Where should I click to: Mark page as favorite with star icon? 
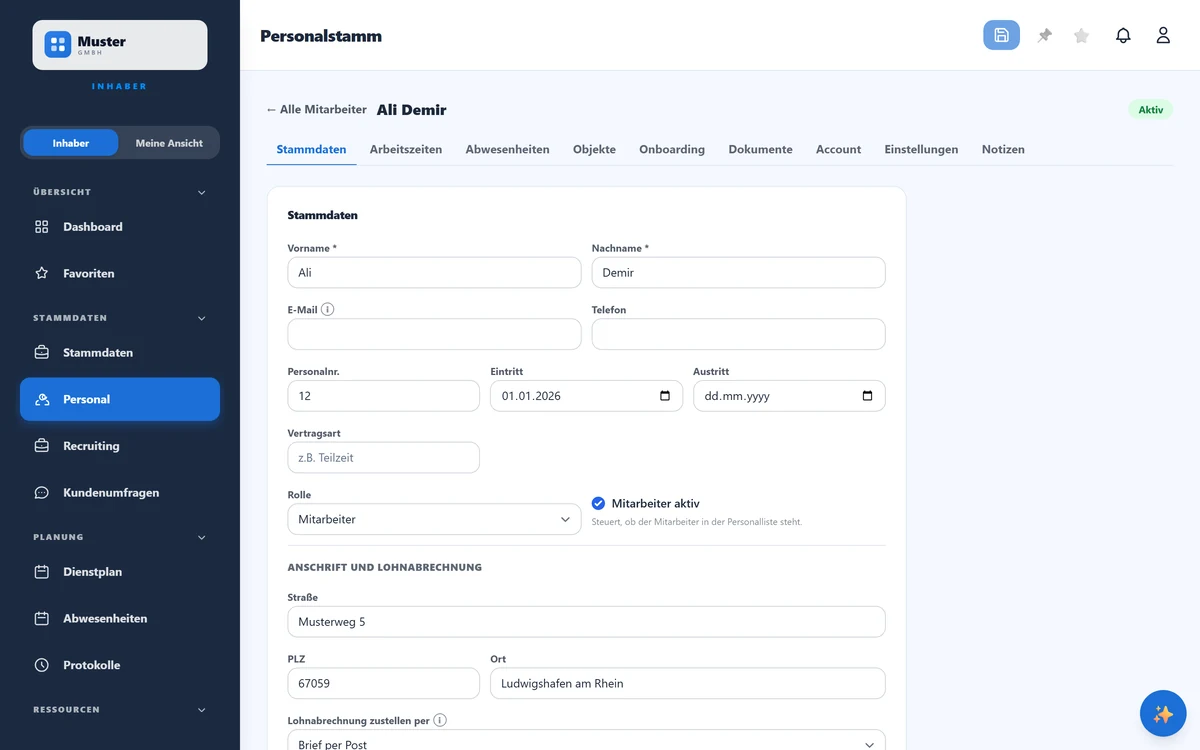(1081, 35)
